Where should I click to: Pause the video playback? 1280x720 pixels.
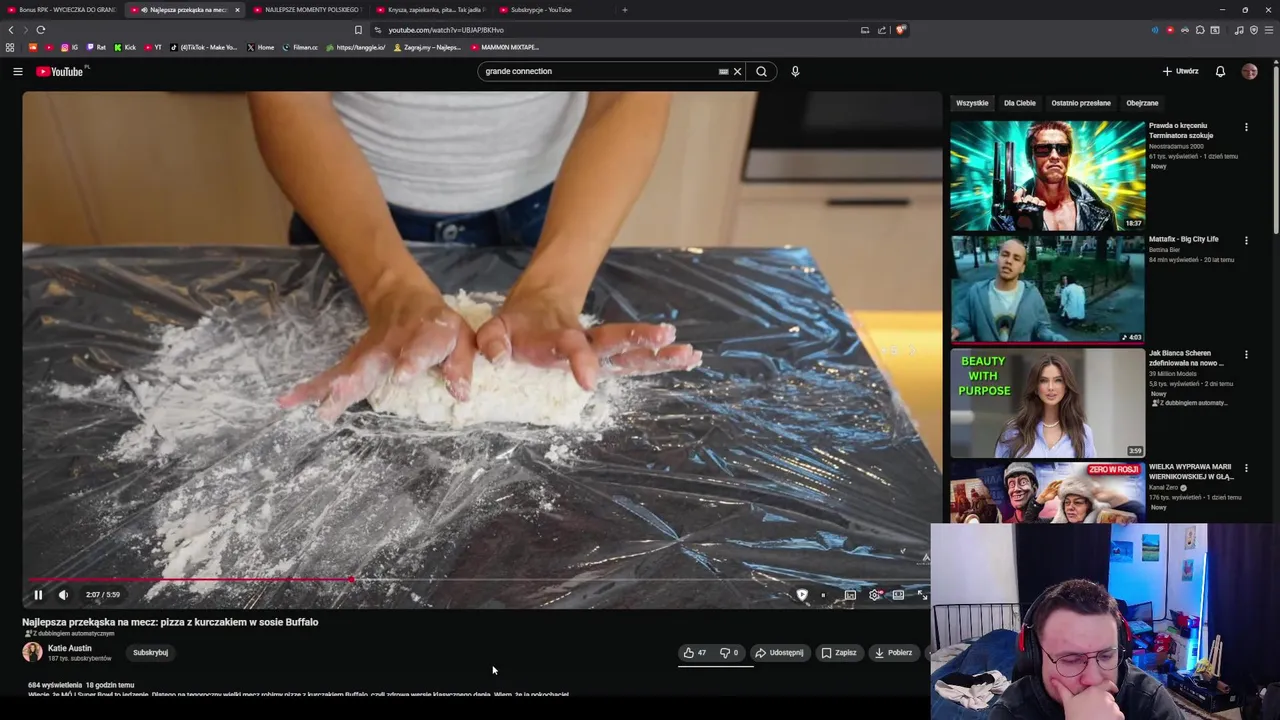click(38, 595)
